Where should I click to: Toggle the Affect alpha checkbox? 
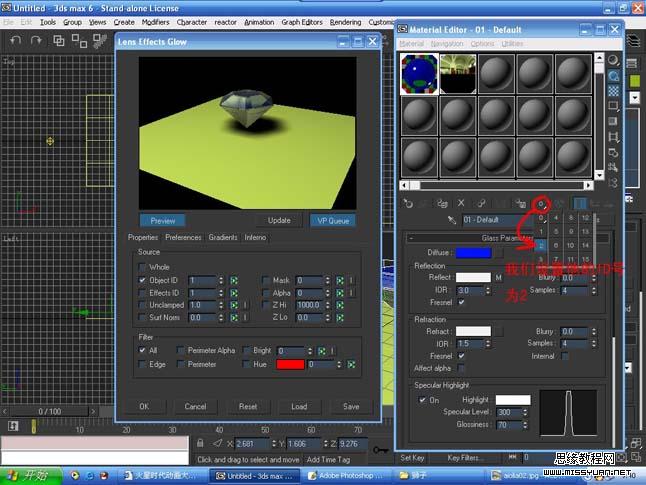pos(461,368)
